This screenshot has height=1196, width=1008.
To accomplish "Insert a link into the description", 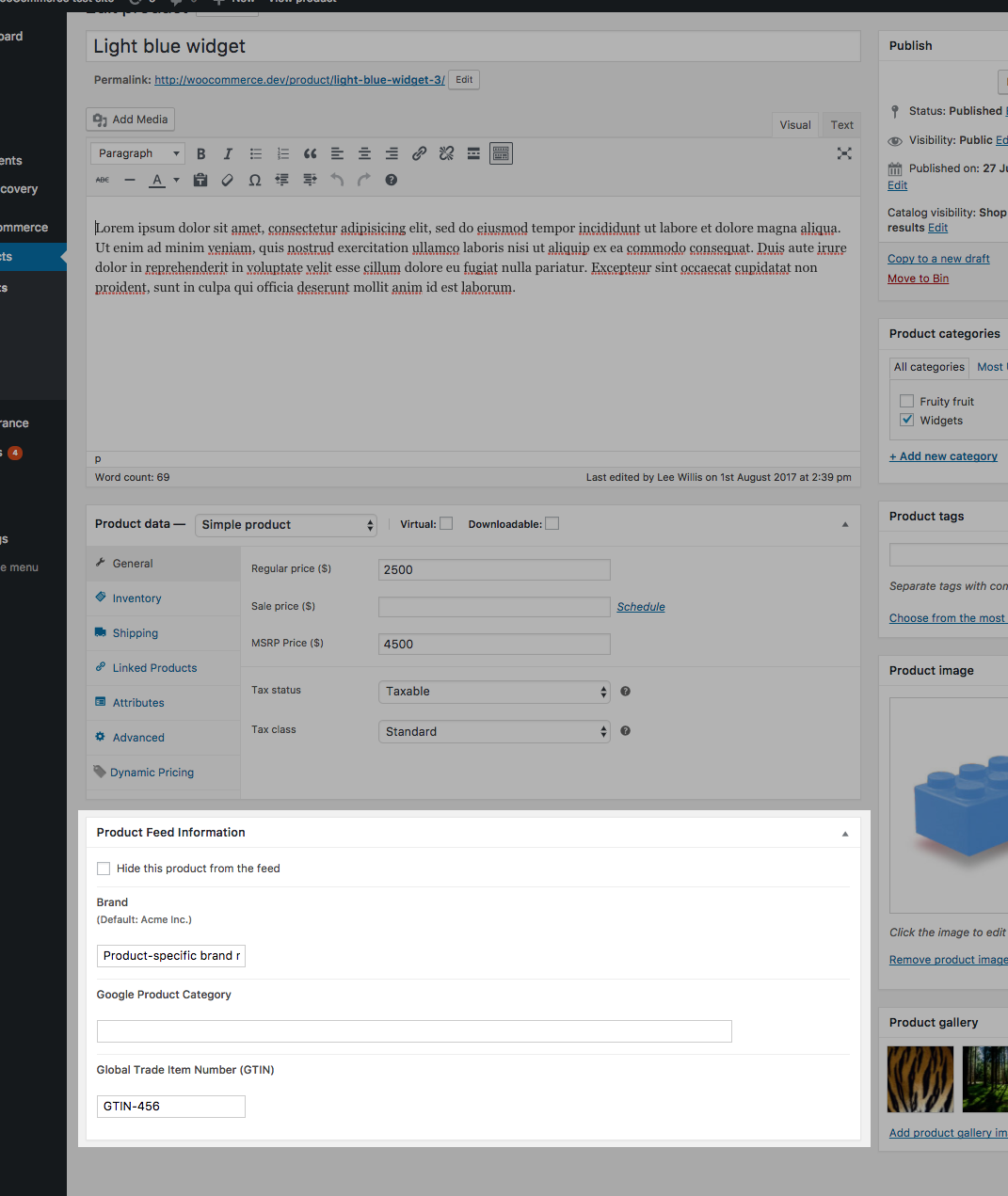I will pos(419,153).
